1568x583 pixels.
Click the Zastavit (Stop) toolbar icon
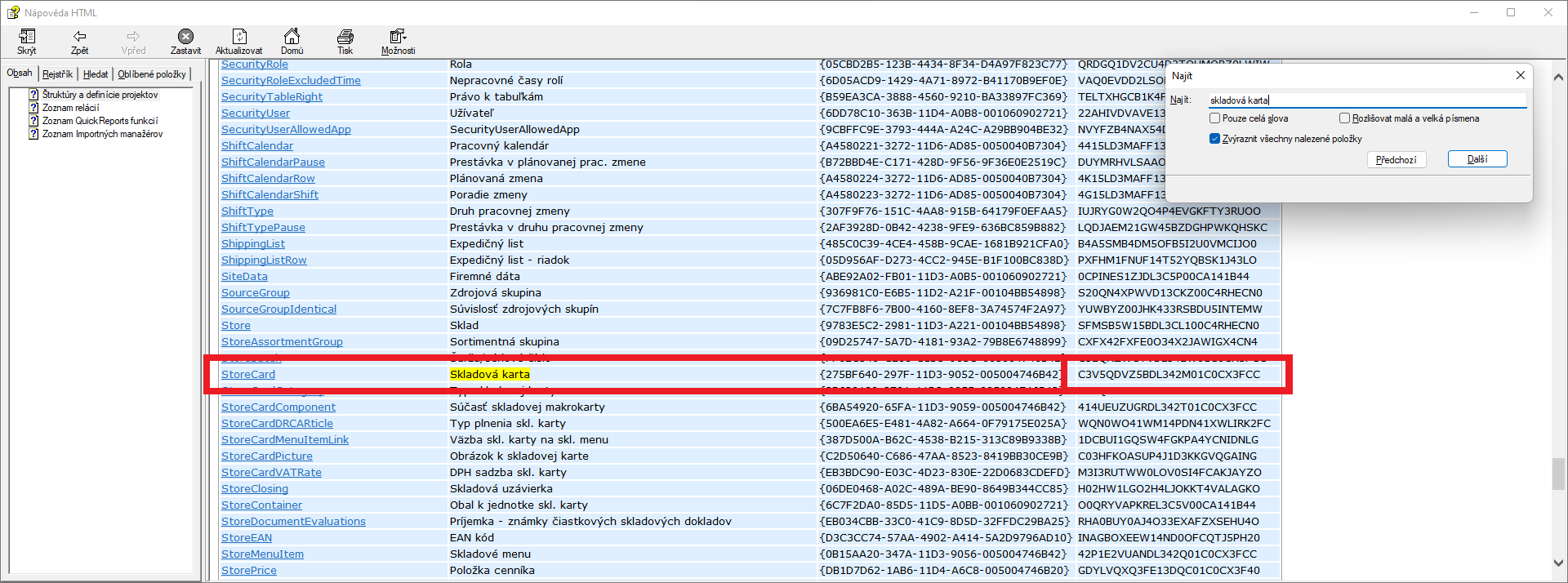point(185,37)
